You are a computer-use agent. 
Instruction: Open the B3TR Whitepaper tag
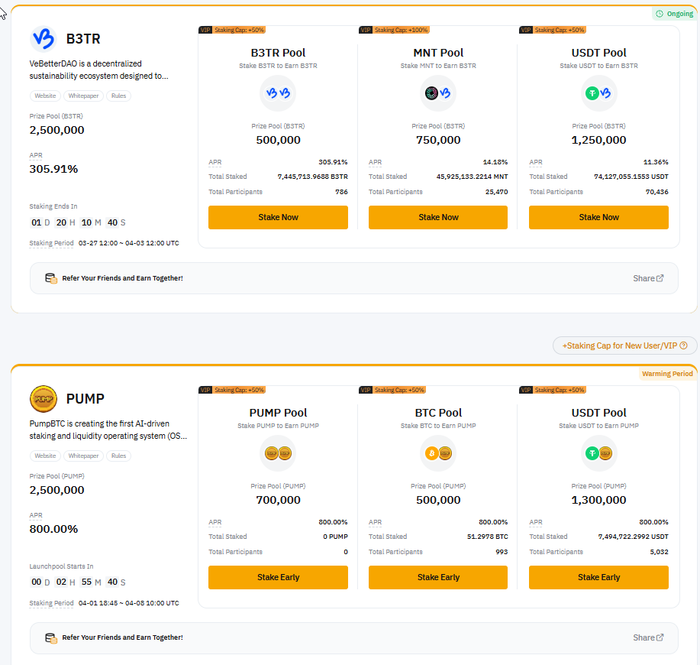pyautogui.click(x=83, y=96)
